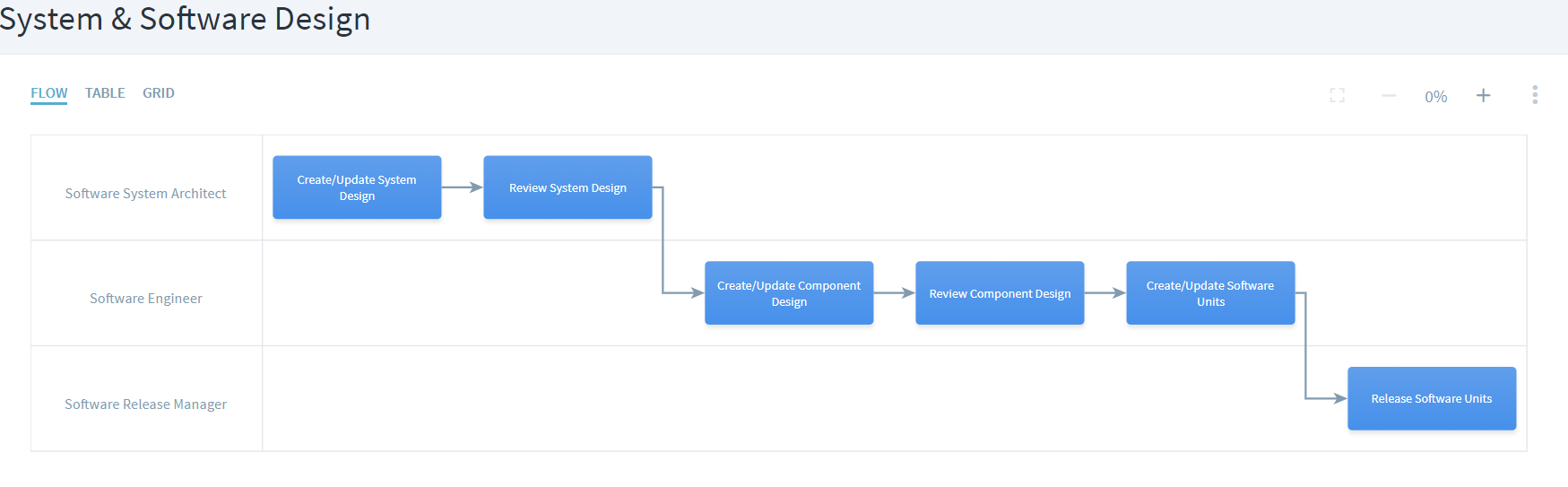Screen dimensions: 1568x487
Task: Open the Review System Design step
Action: point(567,187)
